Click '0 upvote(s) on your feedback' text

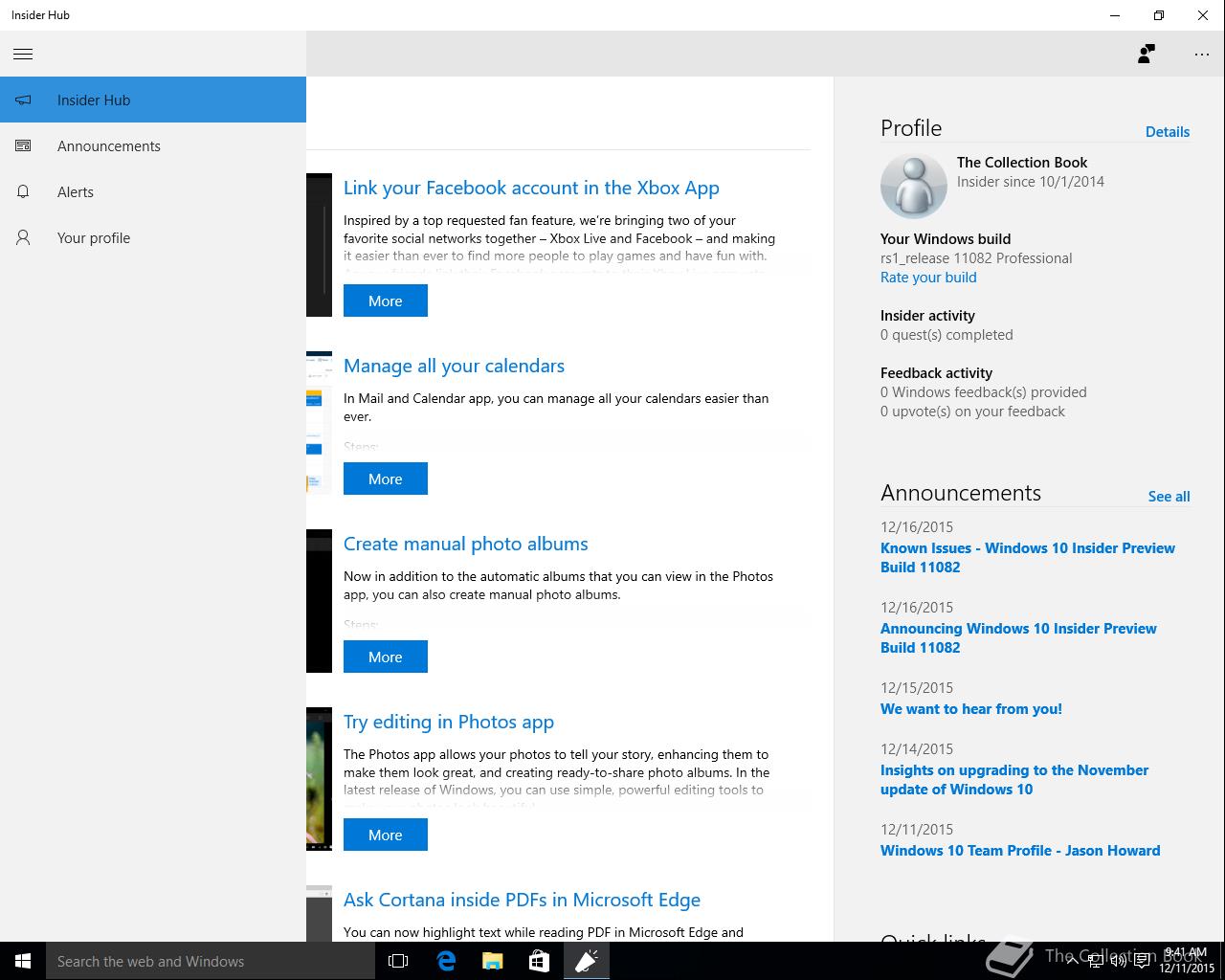coord(972,412)
